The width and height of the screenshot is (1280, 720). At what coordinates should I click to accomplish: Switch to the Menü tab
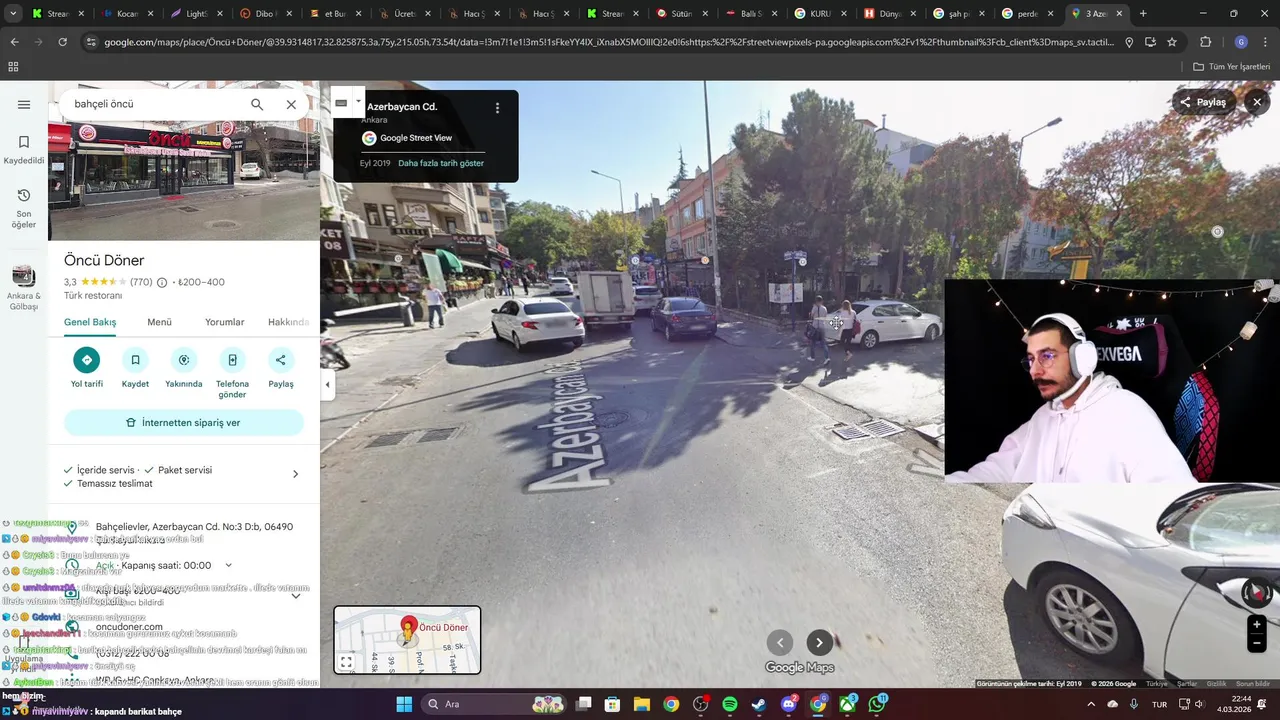(159, 322)
